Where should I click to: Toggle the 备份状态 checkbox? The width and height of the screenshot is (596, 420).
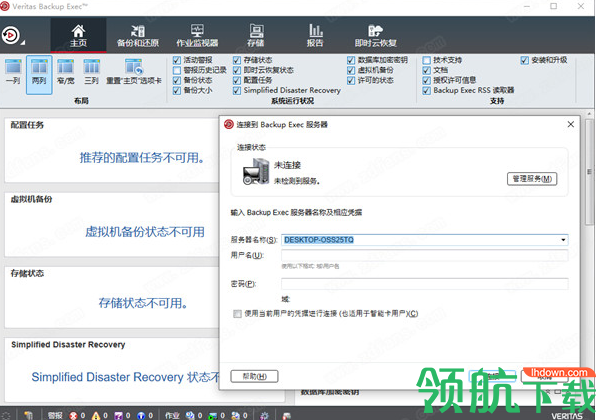177,81
